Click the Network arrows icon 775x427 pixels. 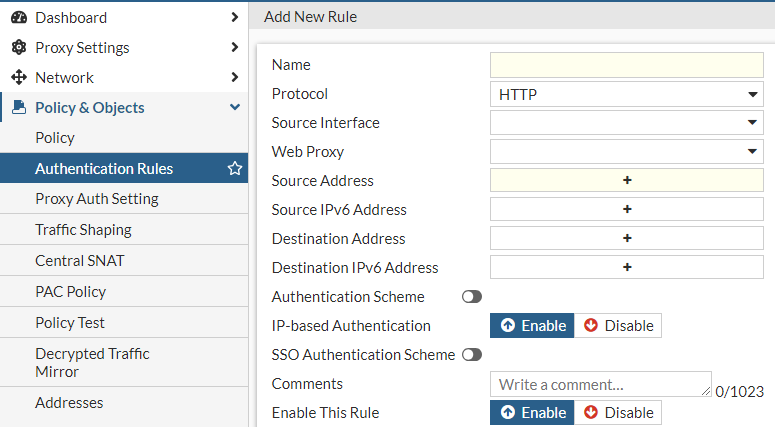point(18,77)
